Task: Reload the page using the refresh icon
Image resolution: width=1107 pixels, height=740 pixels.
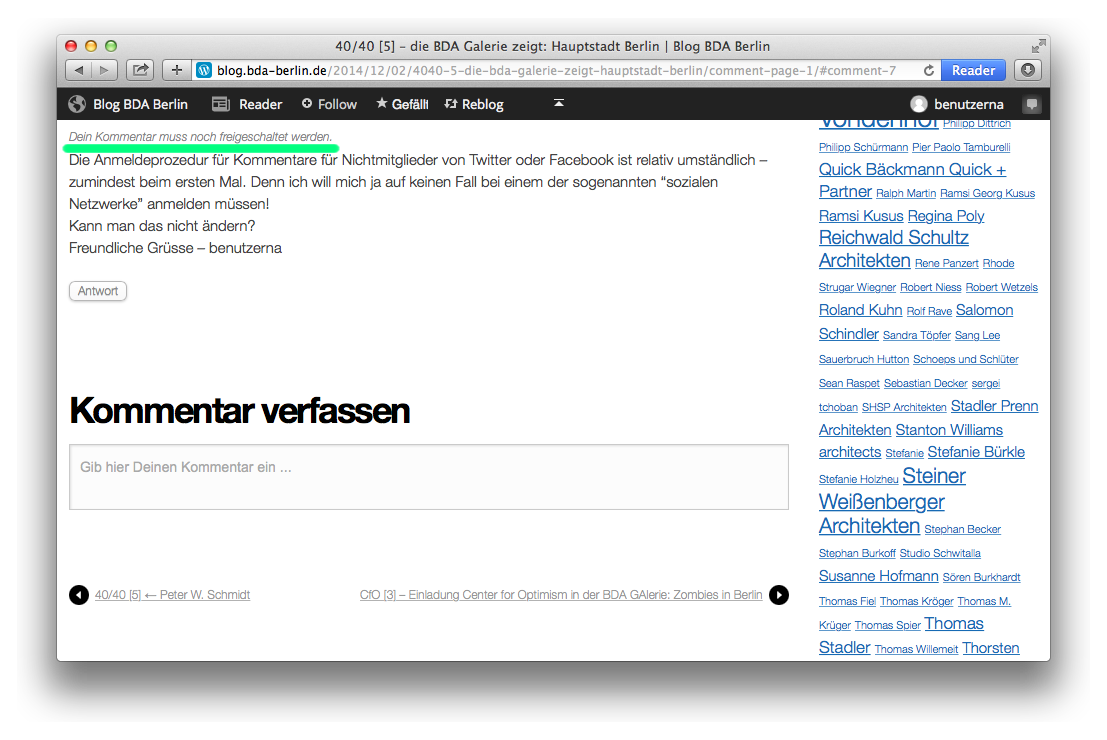Action: (929, 70)
